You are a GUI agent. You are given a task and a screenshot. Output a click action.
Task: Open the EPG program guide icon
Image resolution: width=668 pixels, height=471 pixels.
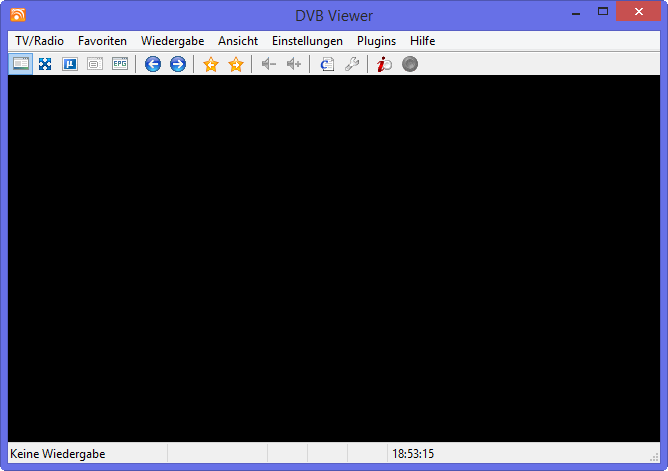point(120,64)
